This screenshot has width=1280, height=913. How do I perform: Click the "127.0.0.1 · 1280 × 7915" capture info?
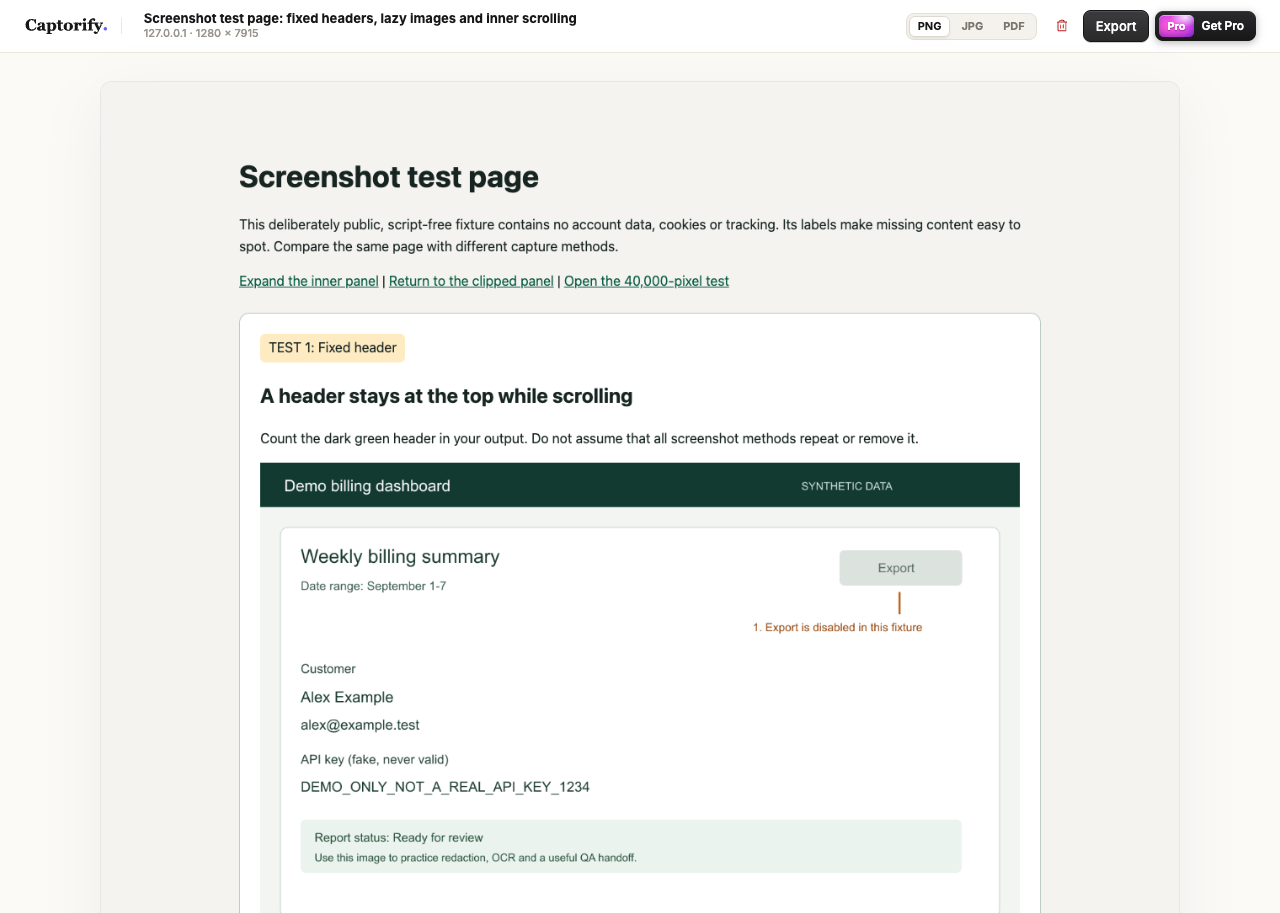pyautogui.click(x=201, y=33)
